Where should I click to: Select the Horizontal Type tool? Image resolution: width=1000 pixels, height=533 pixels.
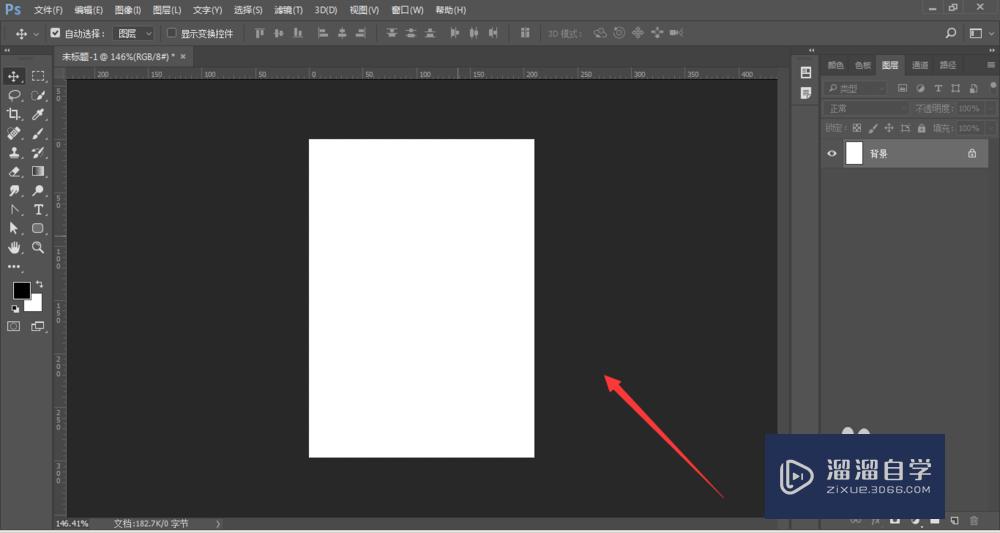(x=38, y=210)
